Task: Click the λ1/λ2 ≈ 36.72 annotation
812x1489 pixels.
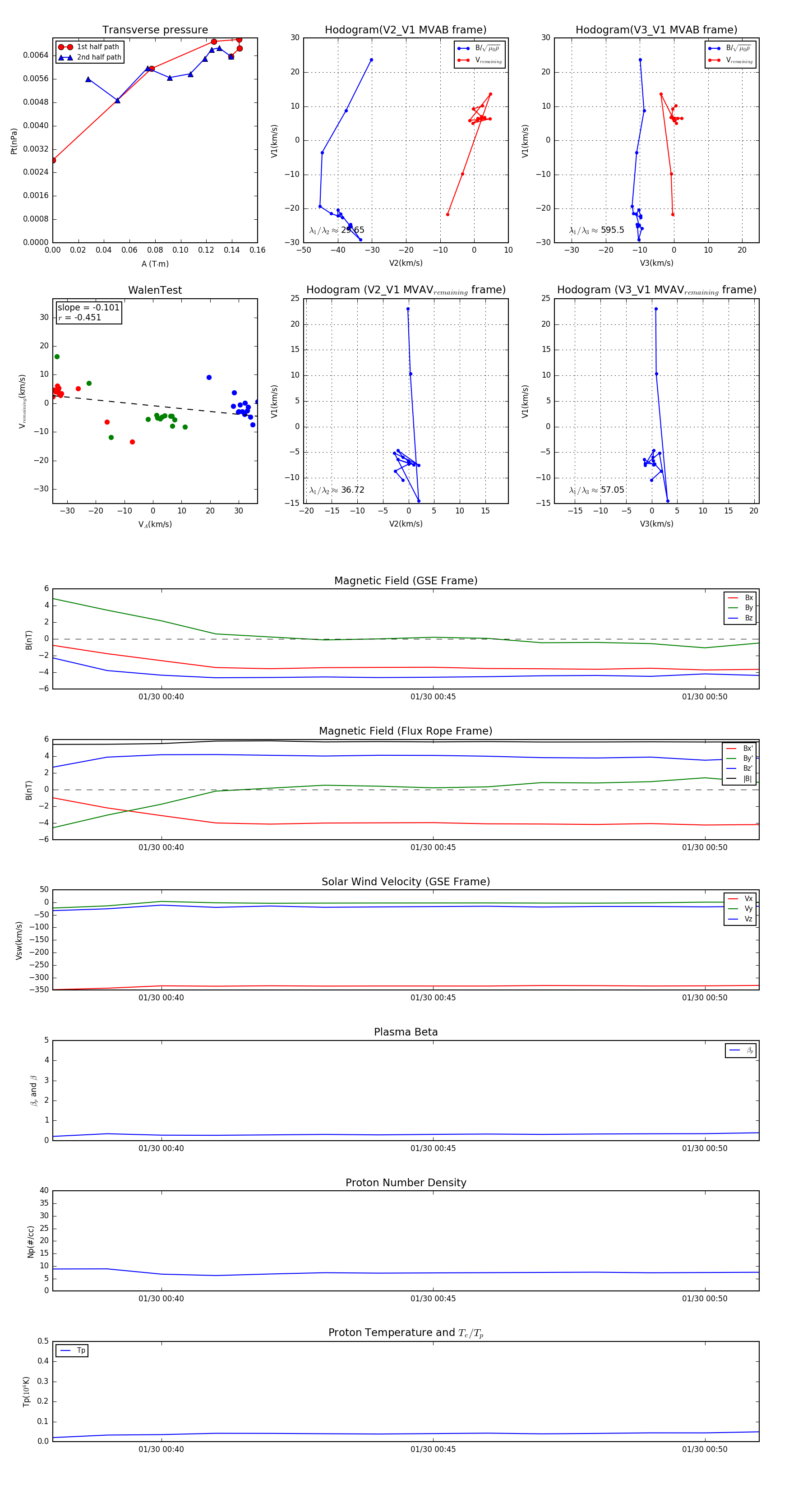Action: click(337, 490)
